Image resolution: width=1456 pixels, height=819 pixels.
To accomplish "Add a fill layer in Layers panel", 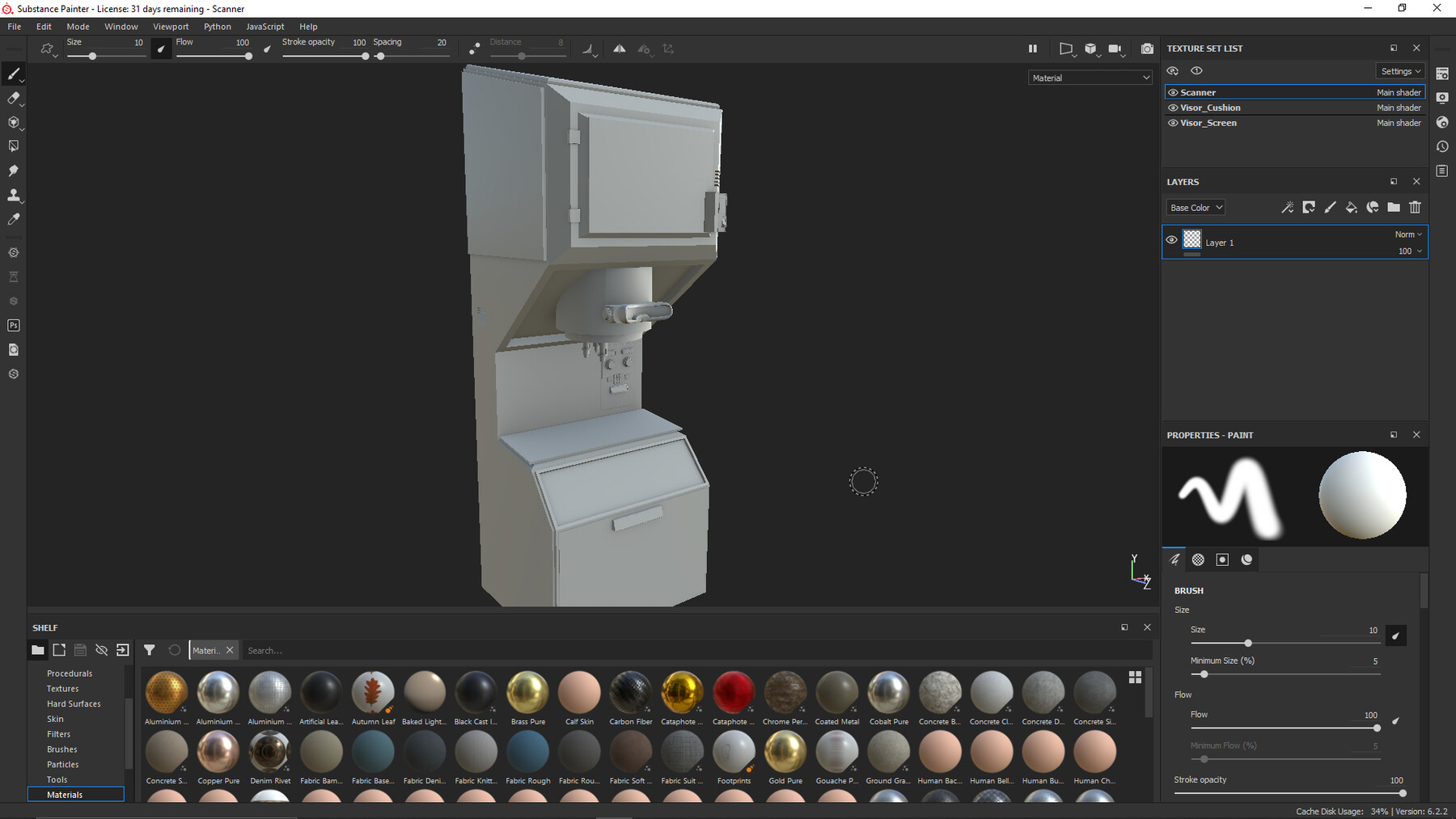I will click(x=1351, y=207).
